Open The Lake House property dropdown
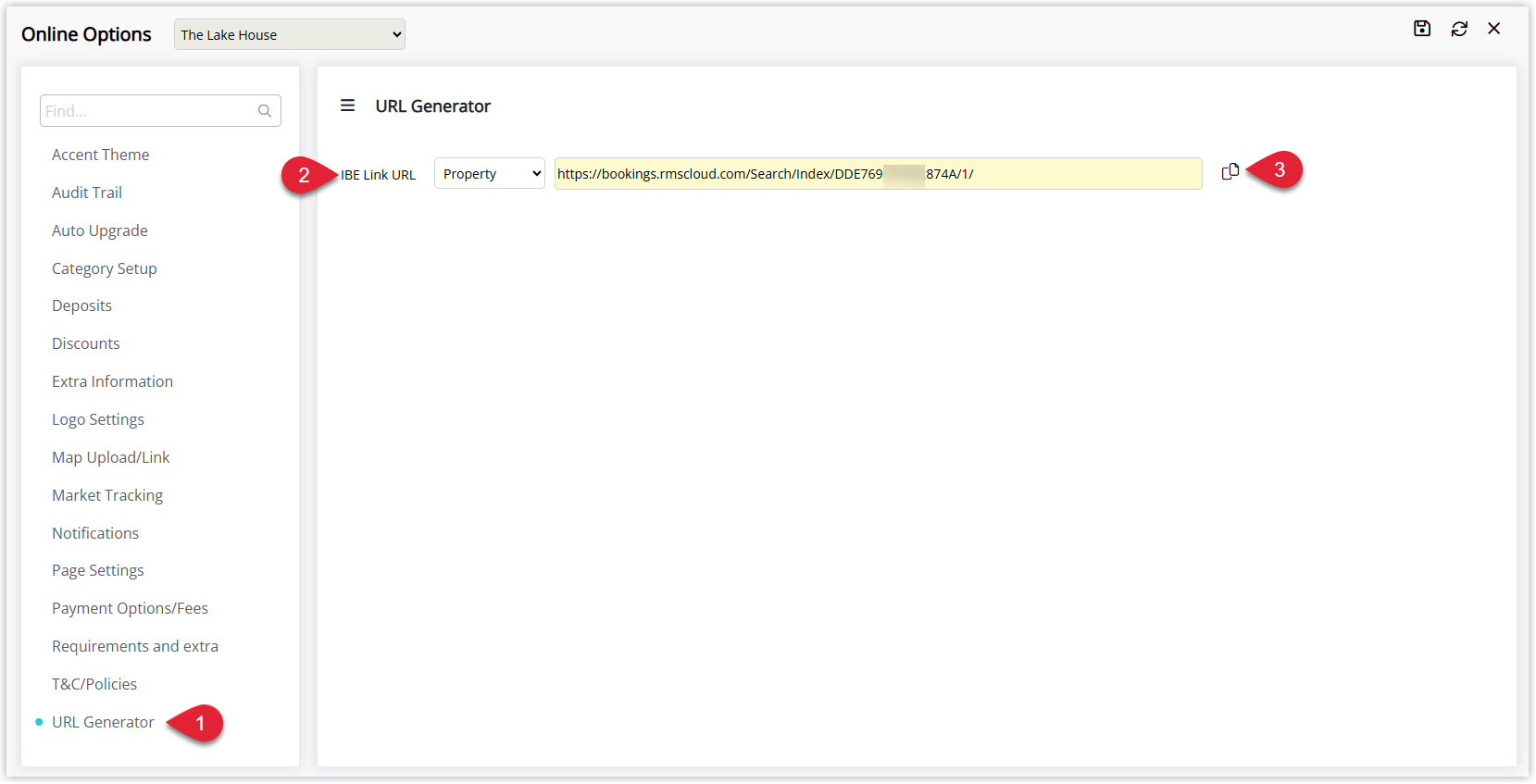The image size is (1536, 784). click(x=290, y=34)
